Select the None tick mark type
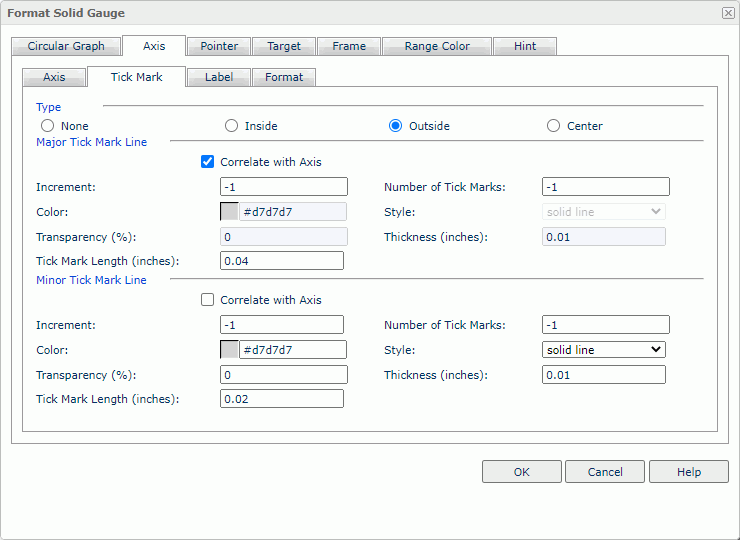740x540 pixels. [47, 126]
